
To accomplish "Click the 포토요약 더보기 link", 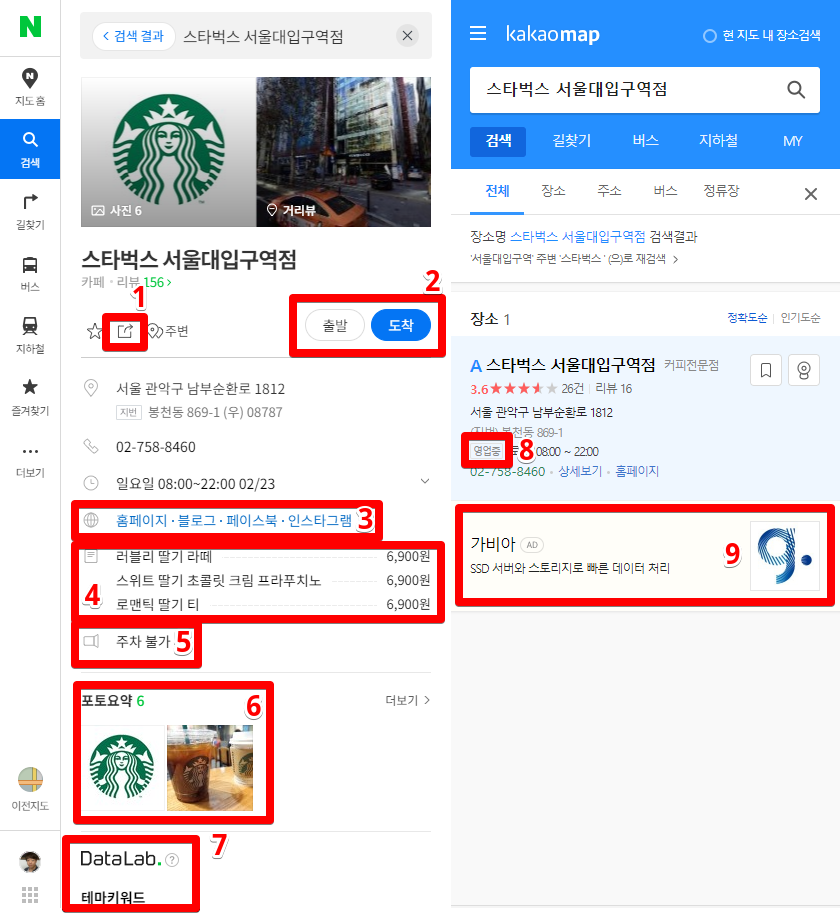I will [x=408, y=700].
